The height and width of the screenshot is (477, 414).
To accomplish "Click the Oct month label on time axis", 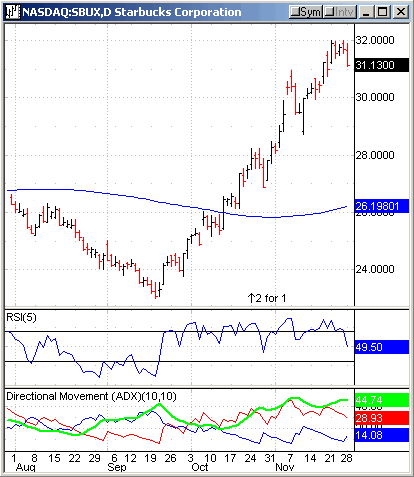I will (x=200, y=467).
